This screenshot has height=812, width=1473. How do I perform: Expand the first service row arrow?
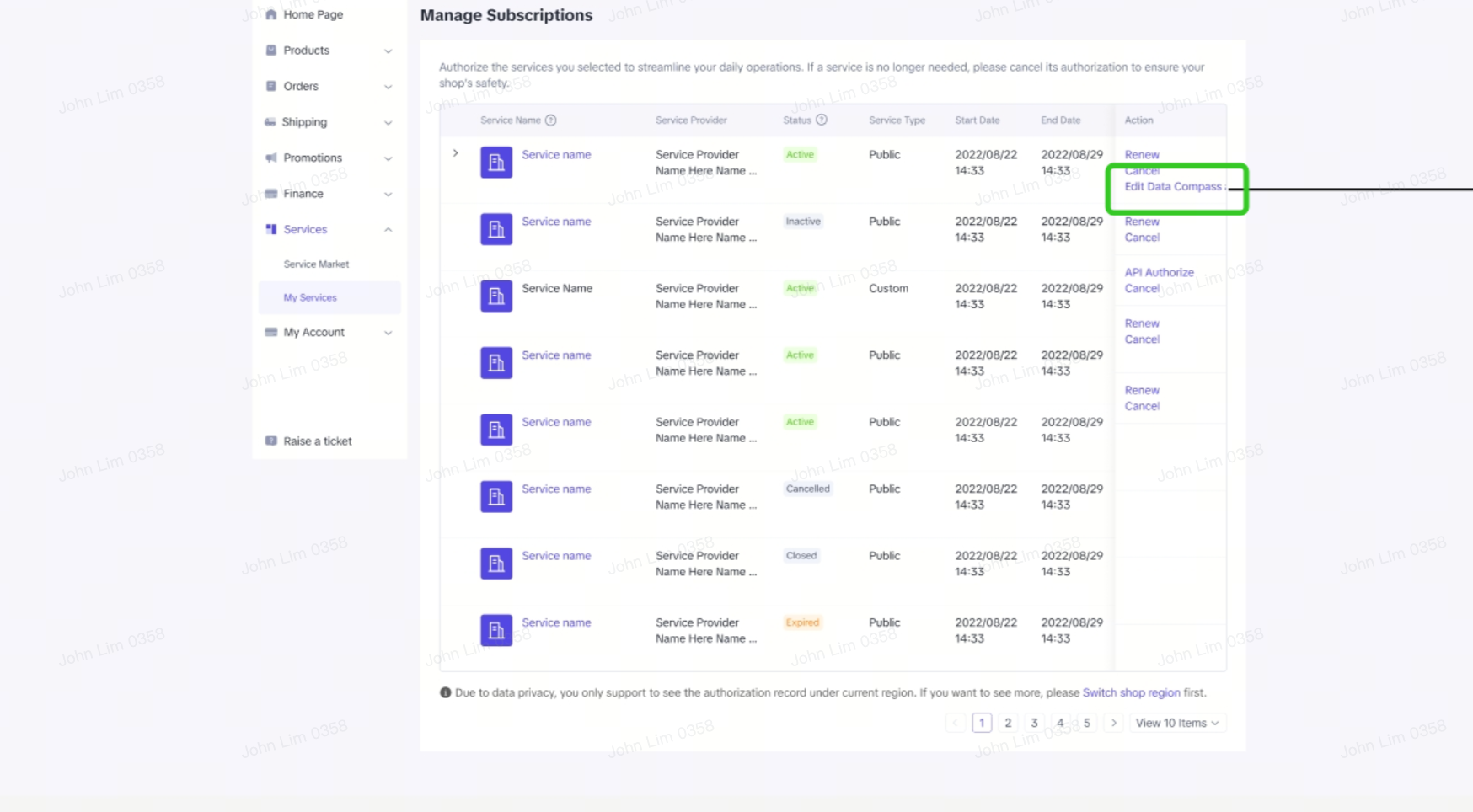click(x=455, y=153)
